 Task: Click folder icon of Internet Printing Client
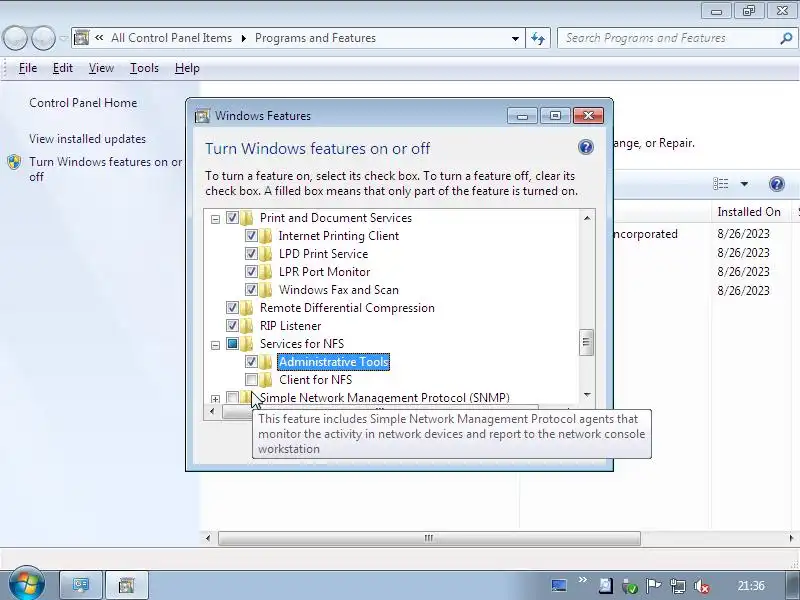265,236
